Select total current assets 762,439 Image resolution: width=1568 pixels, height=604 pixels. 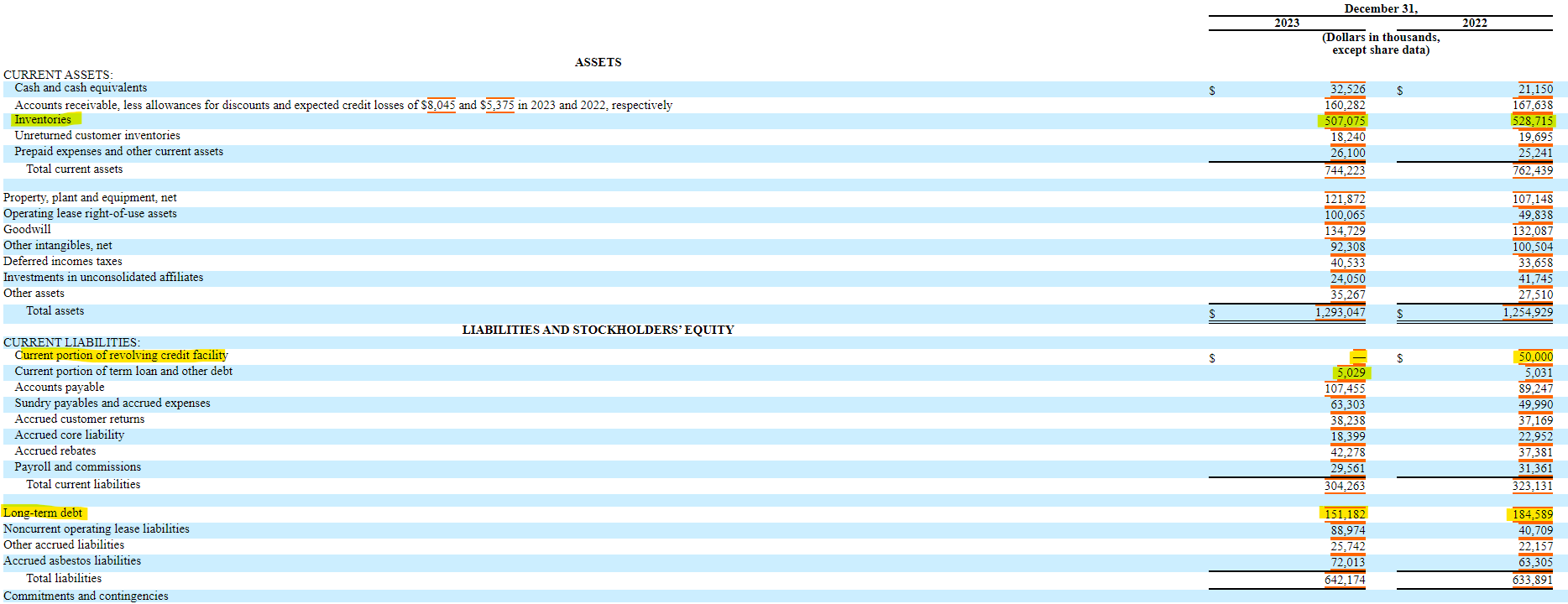point(1533,170)
